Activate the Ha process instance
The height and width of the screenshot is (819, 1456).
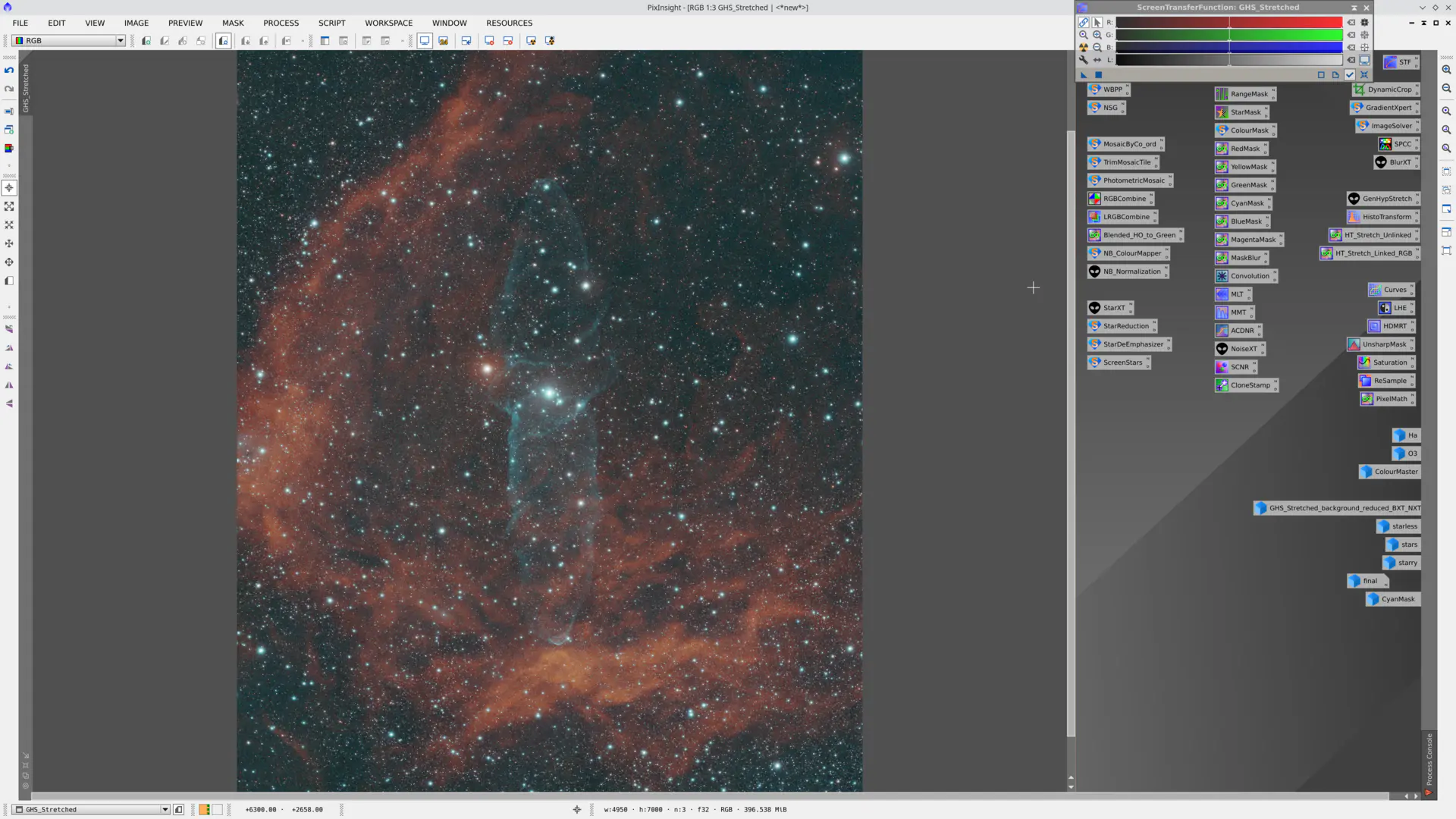point(1405,435)
